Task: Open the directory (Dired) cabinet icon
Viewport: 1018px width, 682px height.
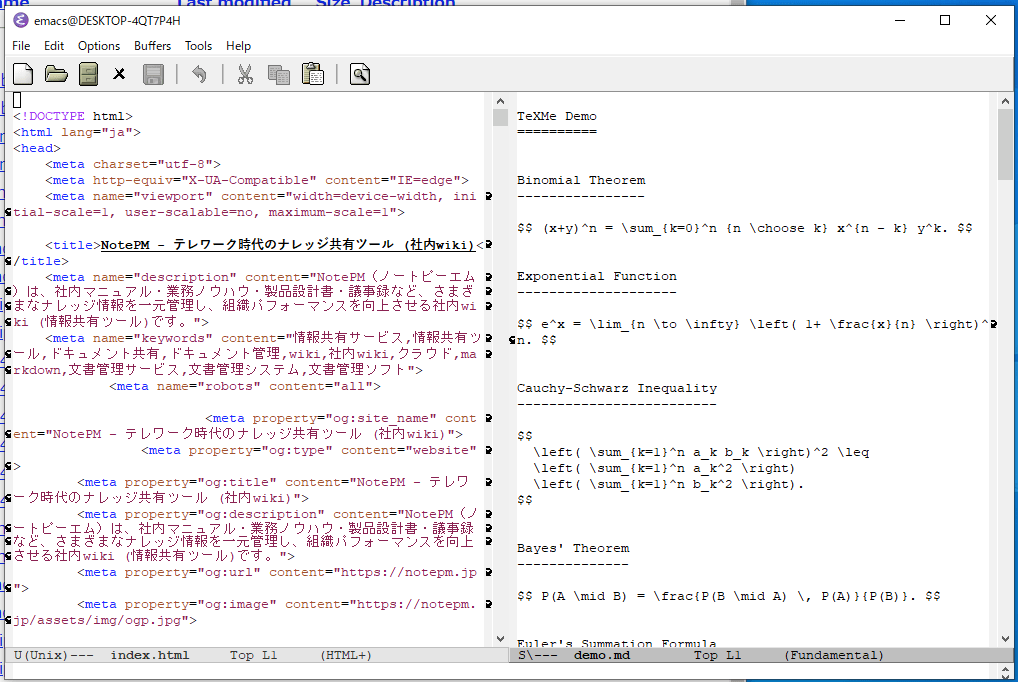Action: click(88, 74)
